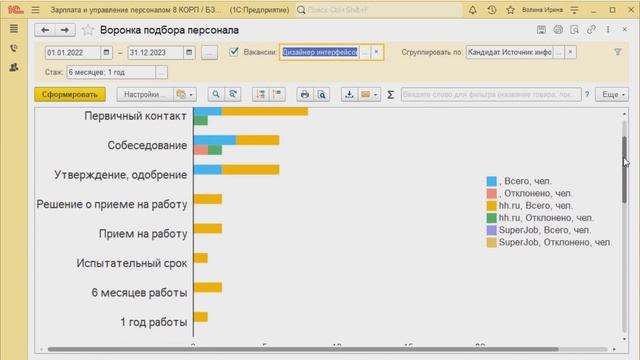Screen dimensions: 640x360
Task: Click the Испытательный срок chart label
Action: tap(132, 263)
